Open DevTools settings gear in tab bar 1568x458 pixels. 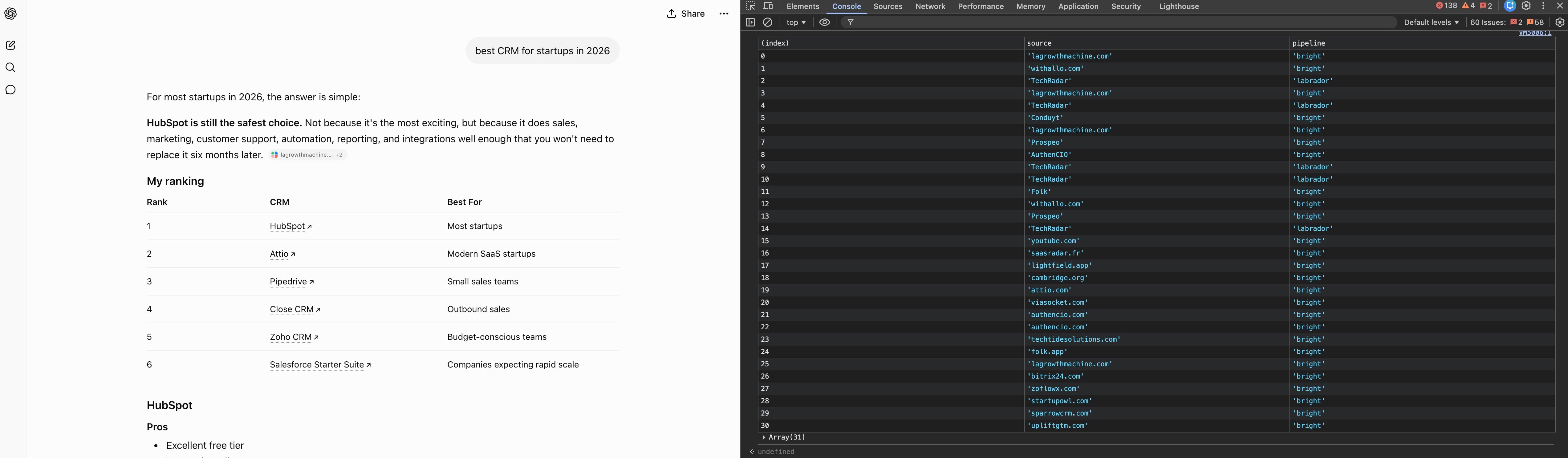[x=1526, y=6]
